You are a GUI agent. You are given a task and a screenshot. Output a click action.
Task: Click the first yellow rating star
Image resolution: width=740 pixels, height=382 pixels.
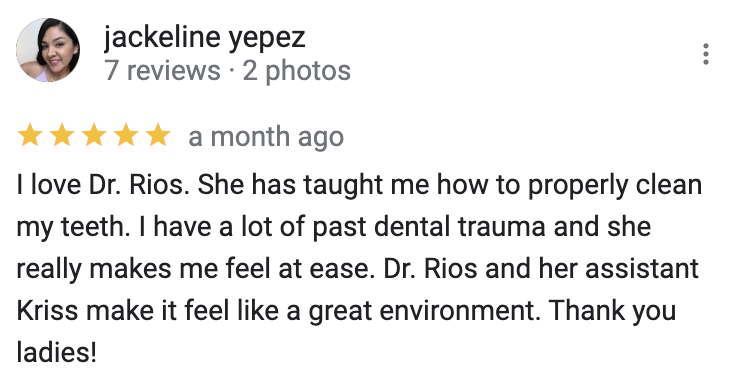click(x=30, y=135)
